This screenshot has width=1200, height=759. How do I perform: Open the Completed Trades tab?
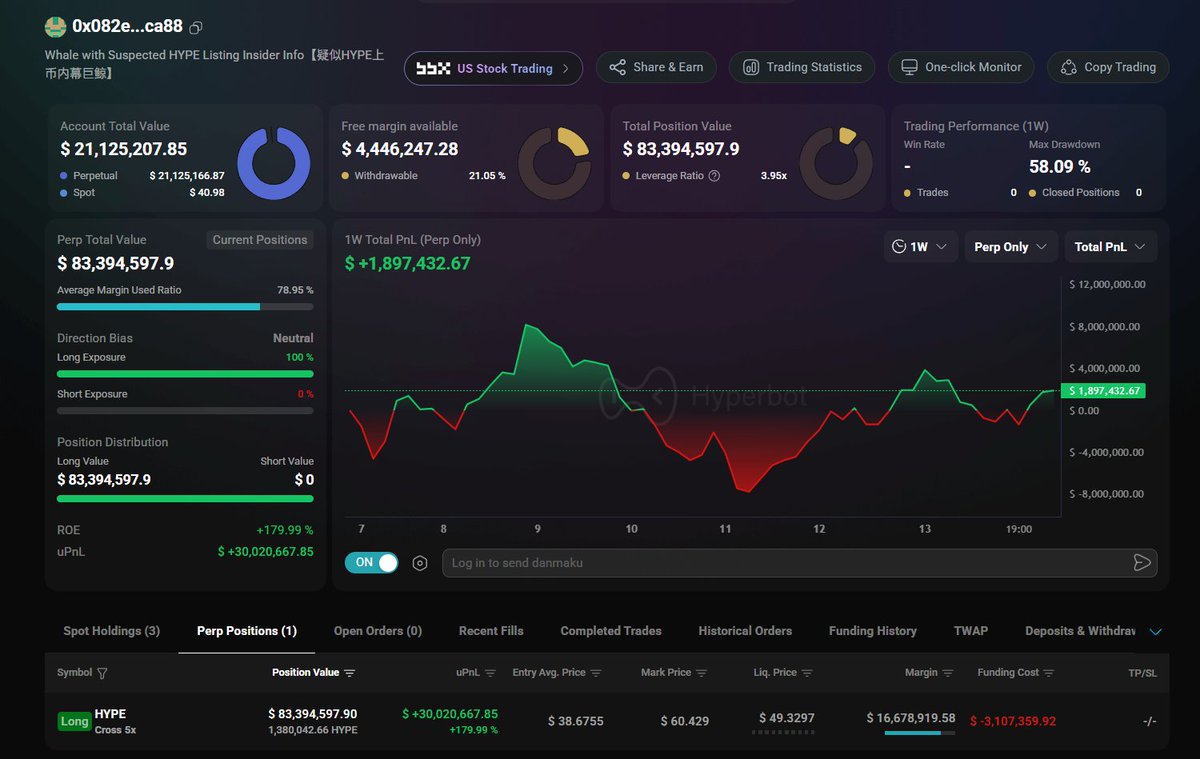[611, 631]
